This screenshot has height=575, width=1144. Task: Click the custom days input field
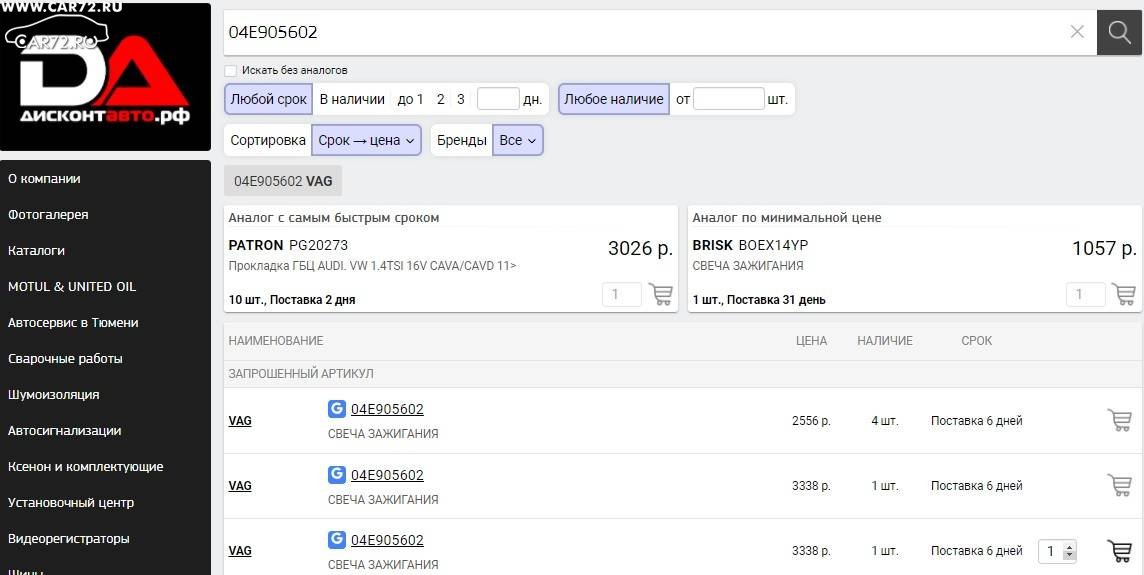pos(498,99)
